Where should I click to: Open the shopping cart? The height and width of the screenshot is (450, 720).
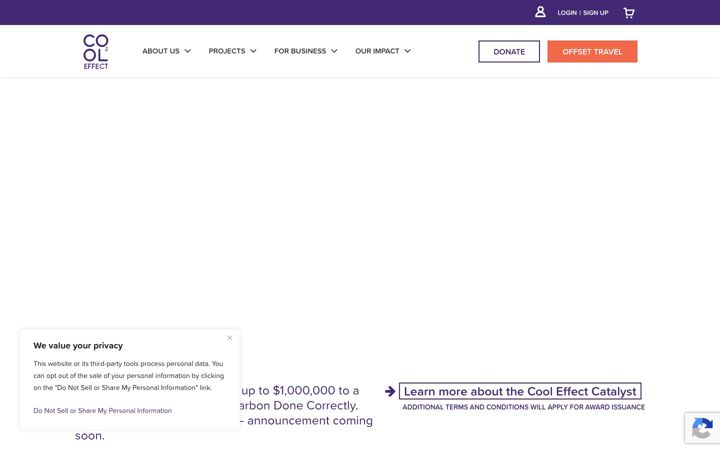[629, 13]
